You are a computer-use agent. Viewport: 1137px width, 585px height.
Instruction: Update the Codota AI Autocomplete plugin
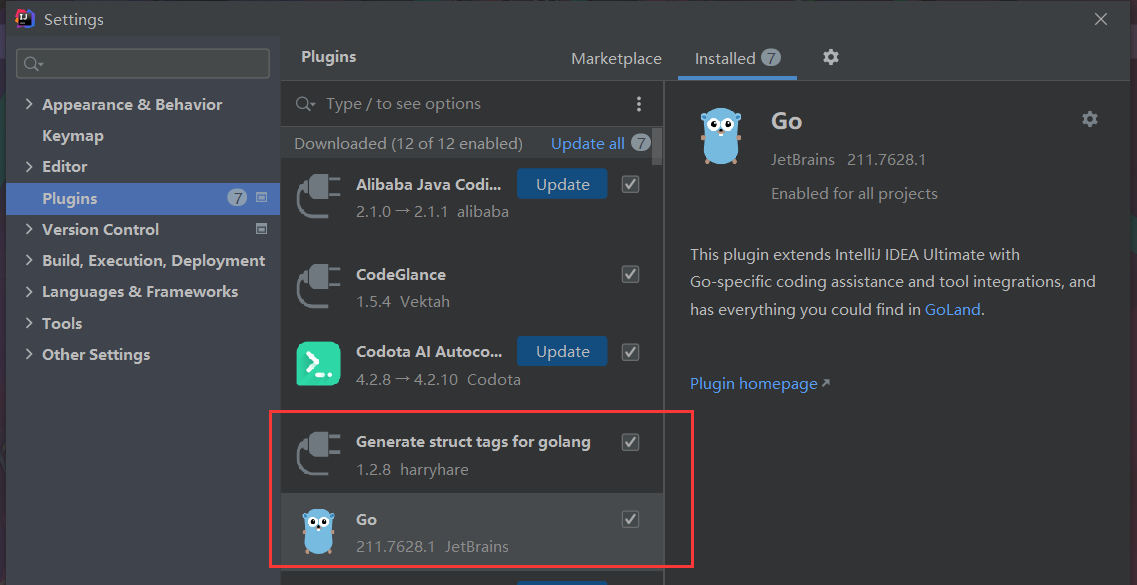coord(562,352)
